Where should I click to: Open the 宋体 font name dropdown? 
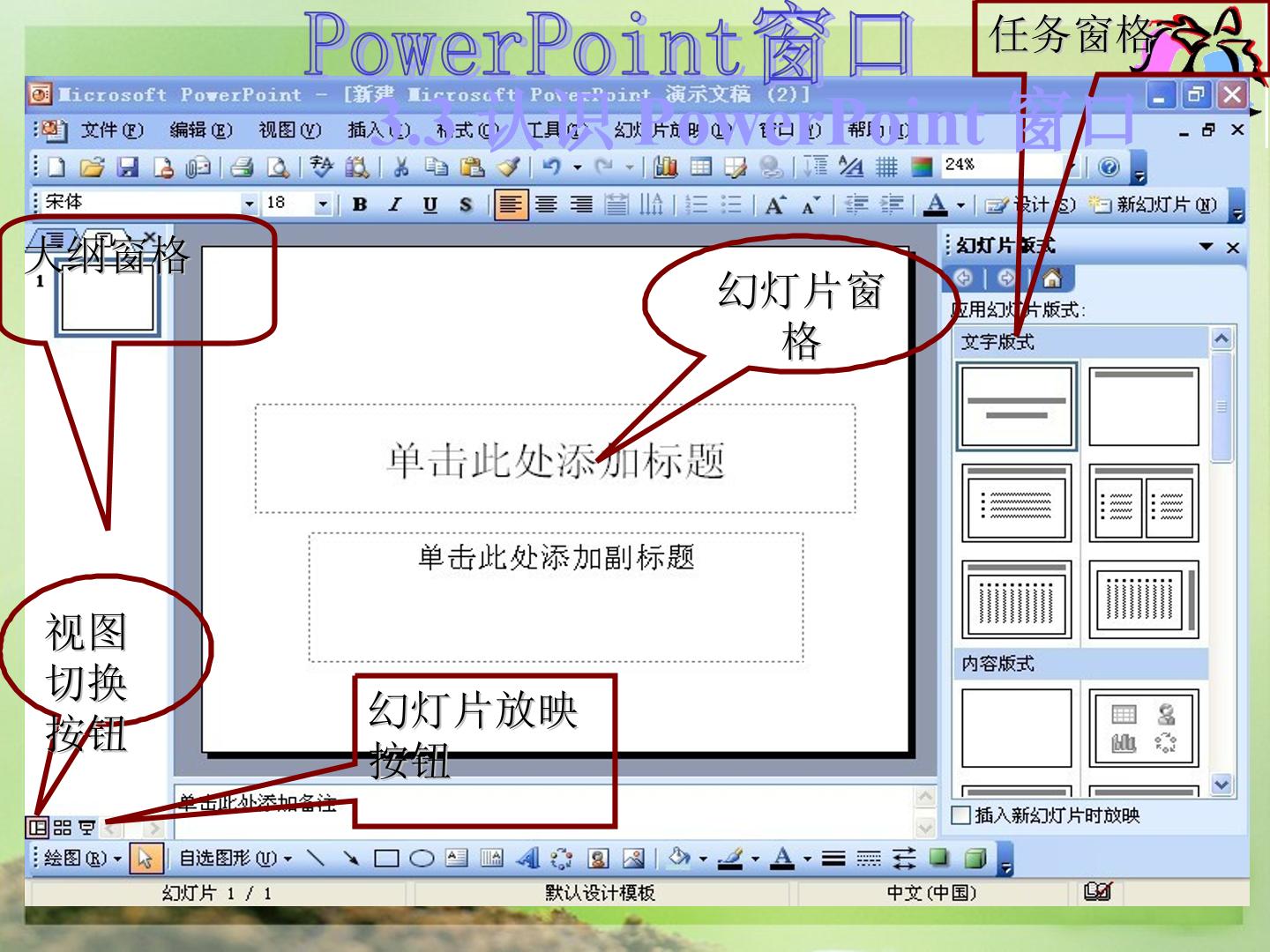click(x=250, y=205)
